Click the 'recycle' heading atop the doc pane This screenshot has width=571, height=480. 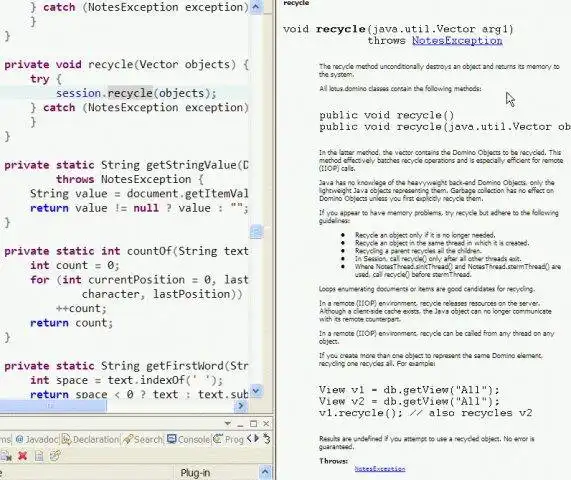296,3
